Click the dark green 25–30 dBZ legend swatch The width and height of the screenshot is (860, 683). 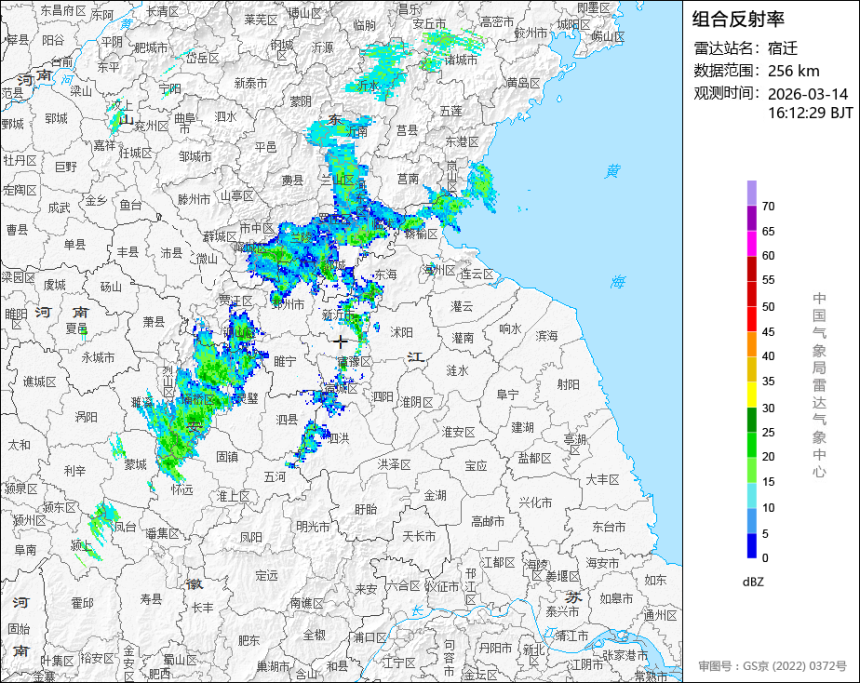751,420
